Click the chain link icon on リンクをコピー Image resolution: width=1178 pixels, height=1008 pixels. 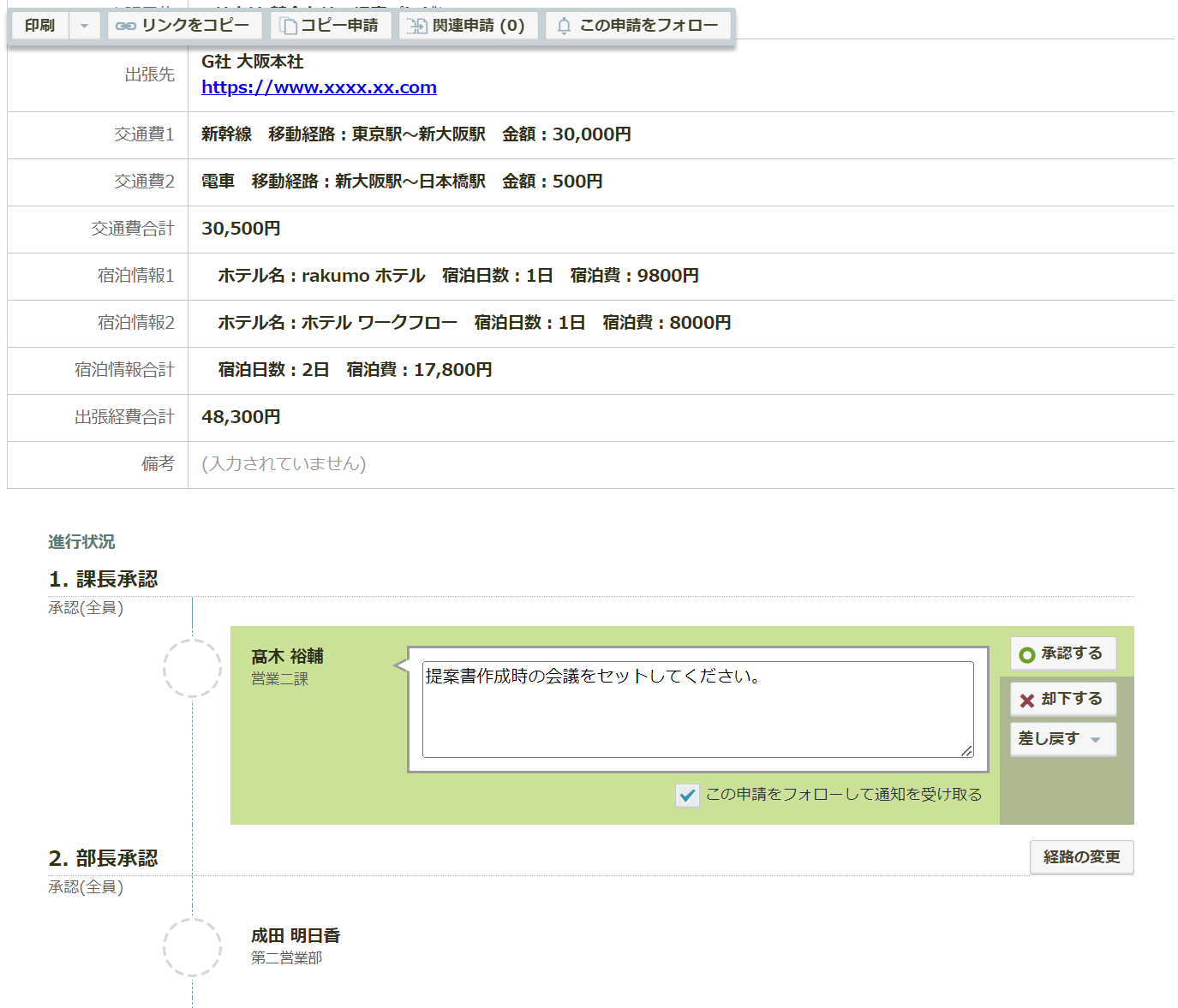pyautogui.click(x=125, y=26)
